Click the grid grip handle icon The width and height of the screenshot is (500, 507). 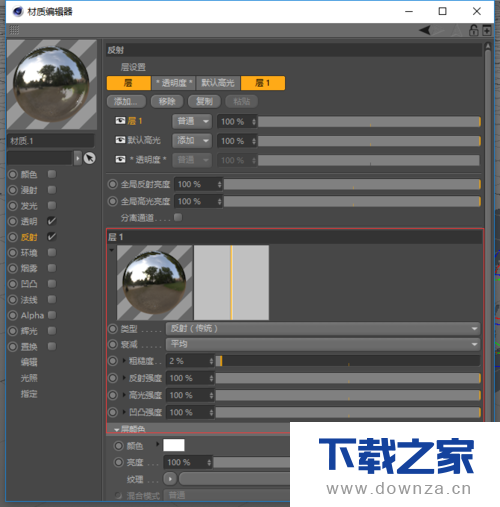tap(14, 30)
